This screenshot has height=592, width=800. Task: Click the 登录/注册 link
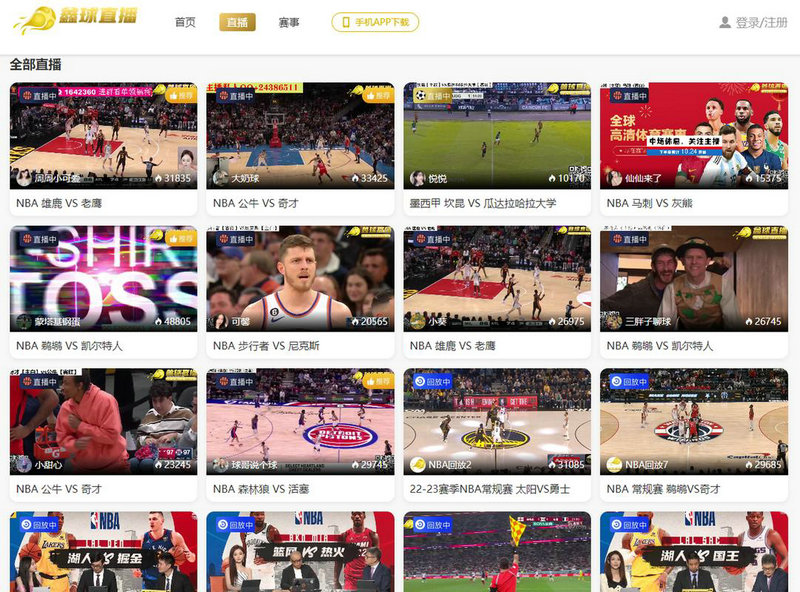coord(763,22)
